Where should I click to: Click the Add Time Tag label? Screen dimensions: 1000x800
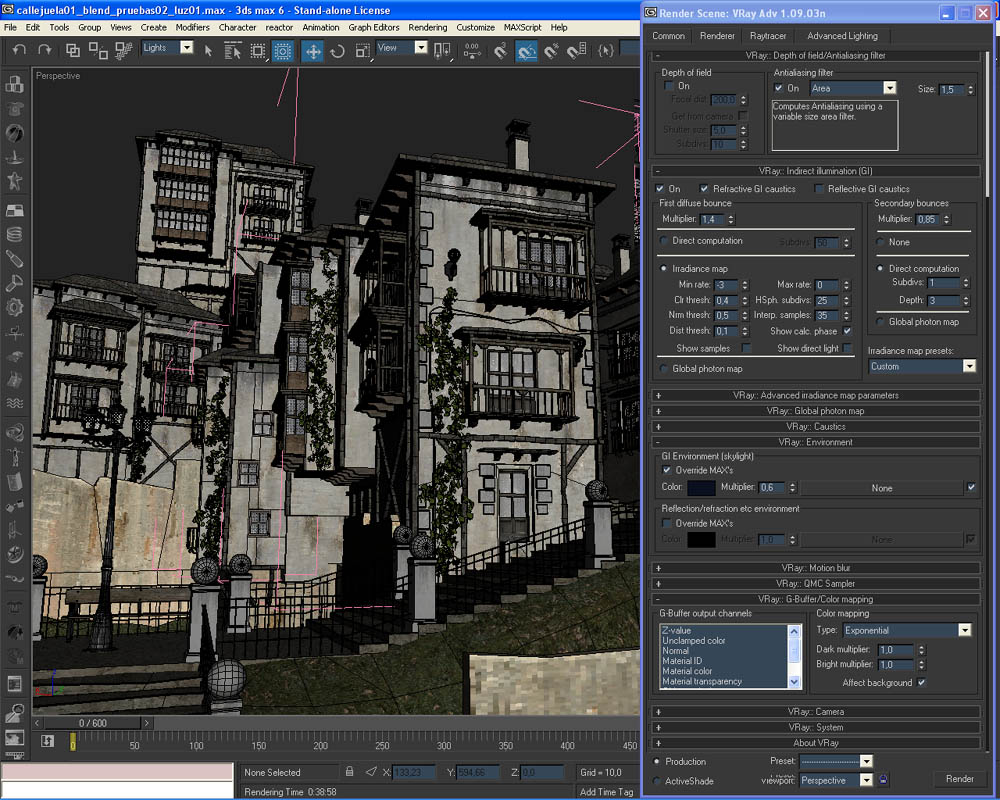[x=606, y=792]
